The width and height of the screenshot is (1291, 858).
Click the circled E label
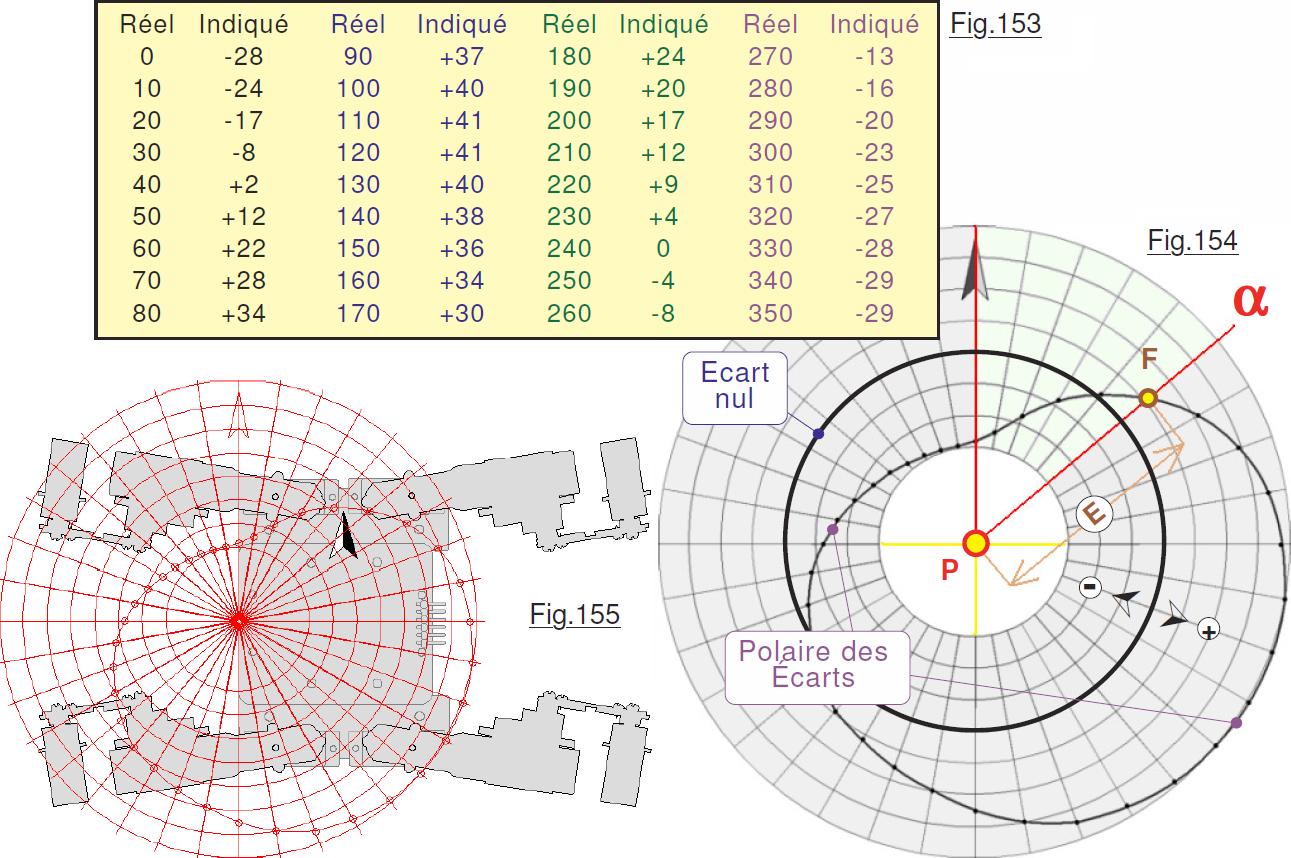tap(1094, 515)
